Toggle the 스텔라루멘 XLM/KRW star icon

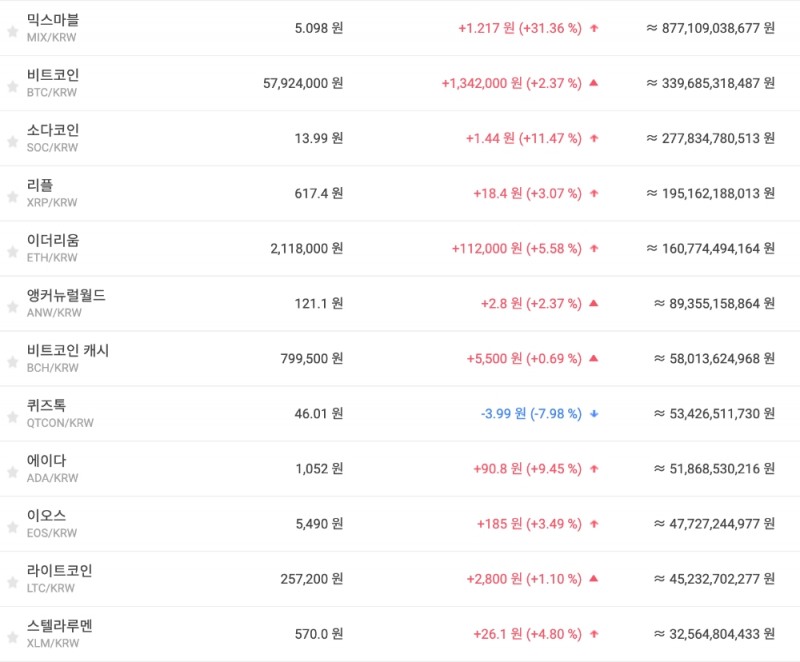coord(13,638)
